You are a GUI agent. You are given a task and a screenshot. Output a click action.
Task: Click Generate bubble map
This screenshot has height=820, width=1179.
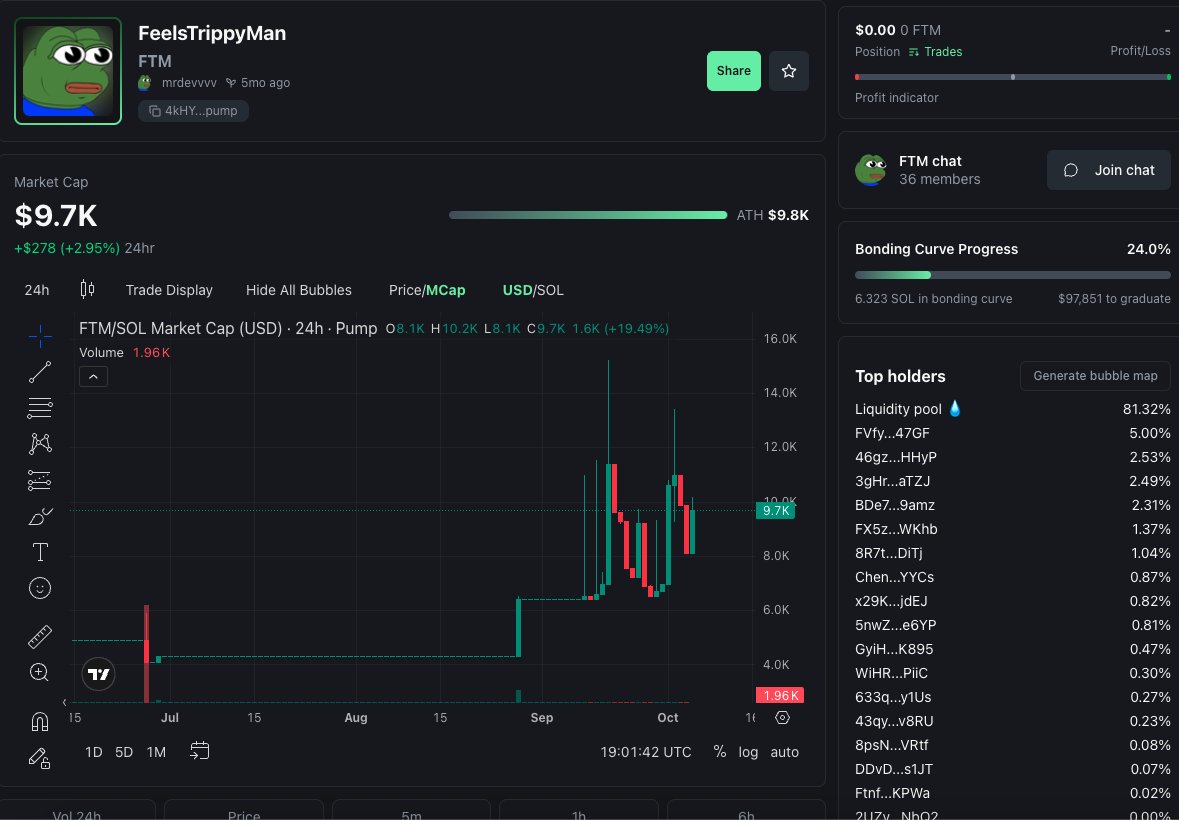coord(1096,376)
